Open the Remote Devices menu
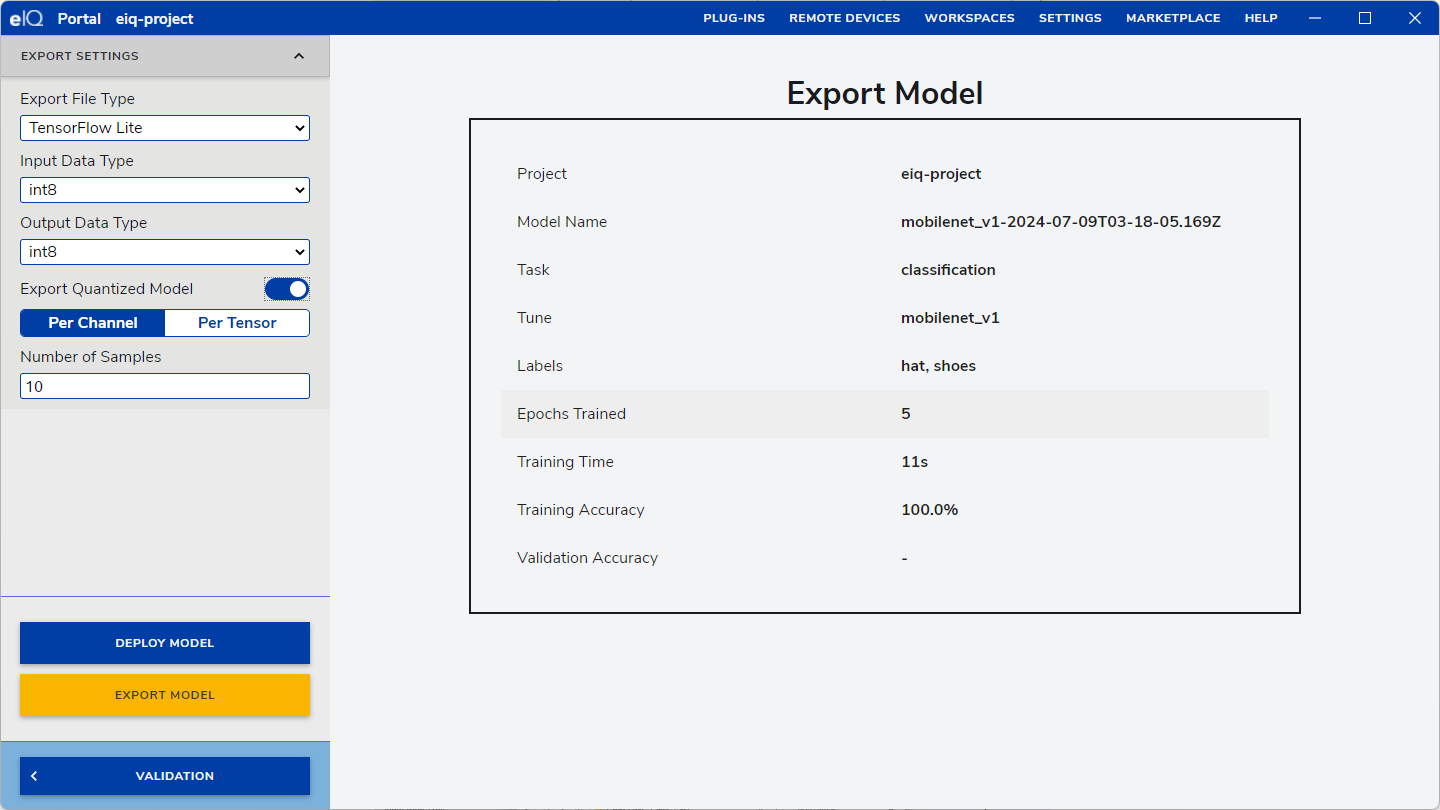Screen dimensions: 1440x810 [x=844, y=18]
